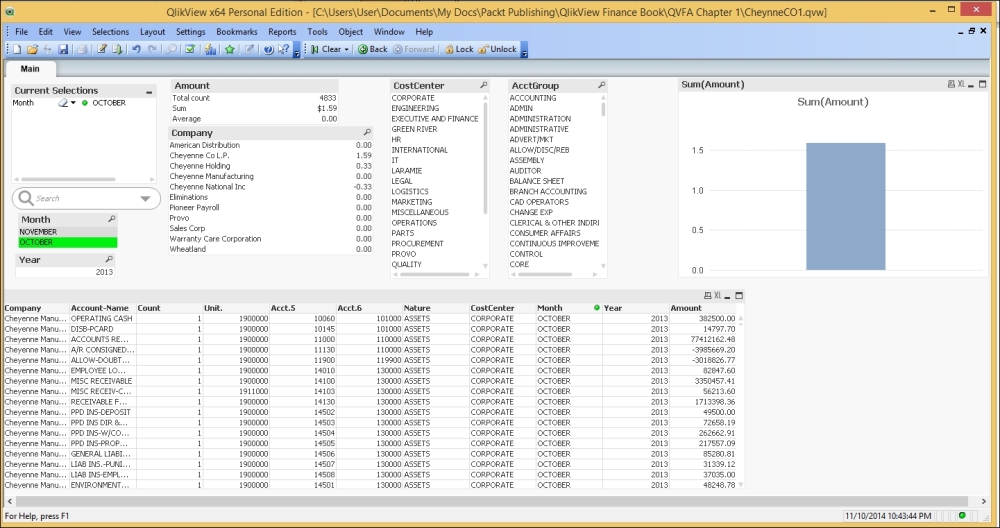The width and height of the screenshot is (1000, 528).
Task: Click the search icon in AcctGroup list box
Action: [601, 85]
